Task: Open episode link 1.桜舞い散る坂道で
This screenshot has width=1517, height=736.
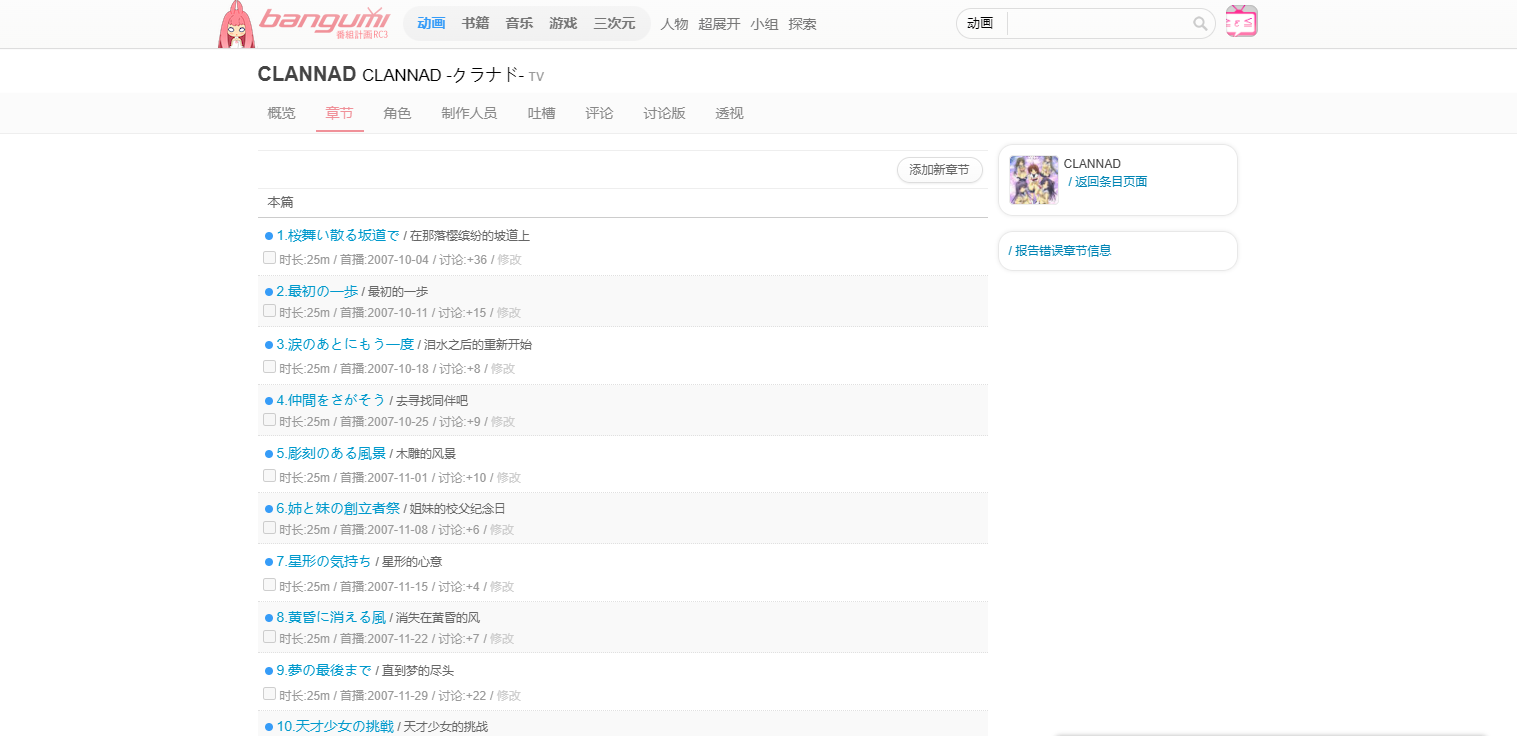Action: click(x=338, y=236)
